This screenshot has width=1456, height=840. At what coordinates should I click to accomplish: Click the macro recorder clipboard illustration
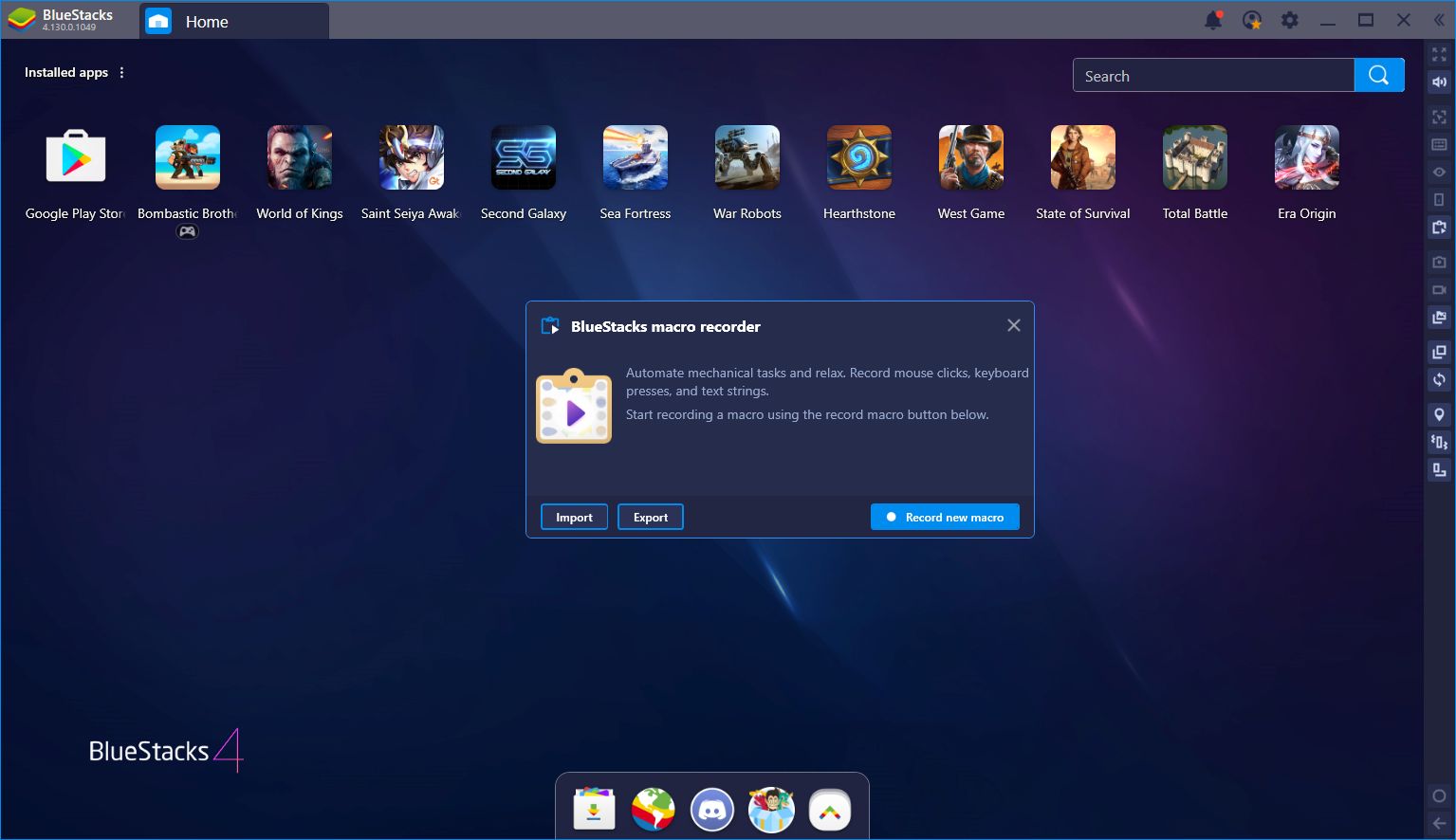[574, 406]
